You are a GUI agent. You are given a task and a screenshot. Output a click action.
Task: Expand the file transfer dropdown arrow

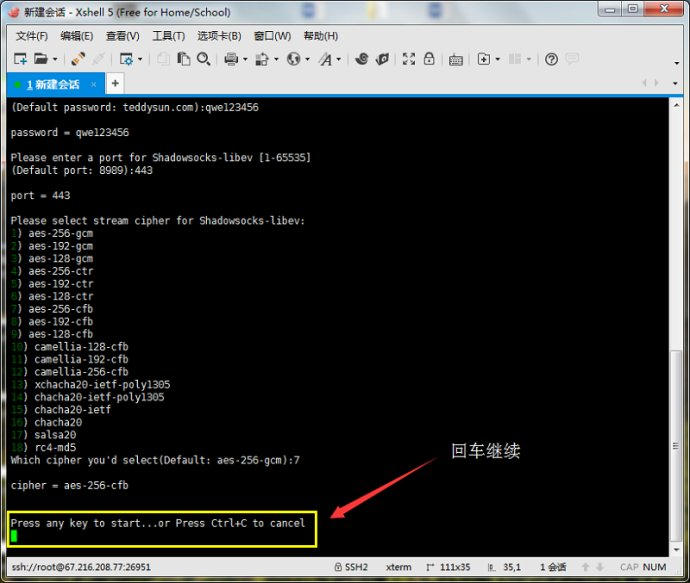click(276, 59)
